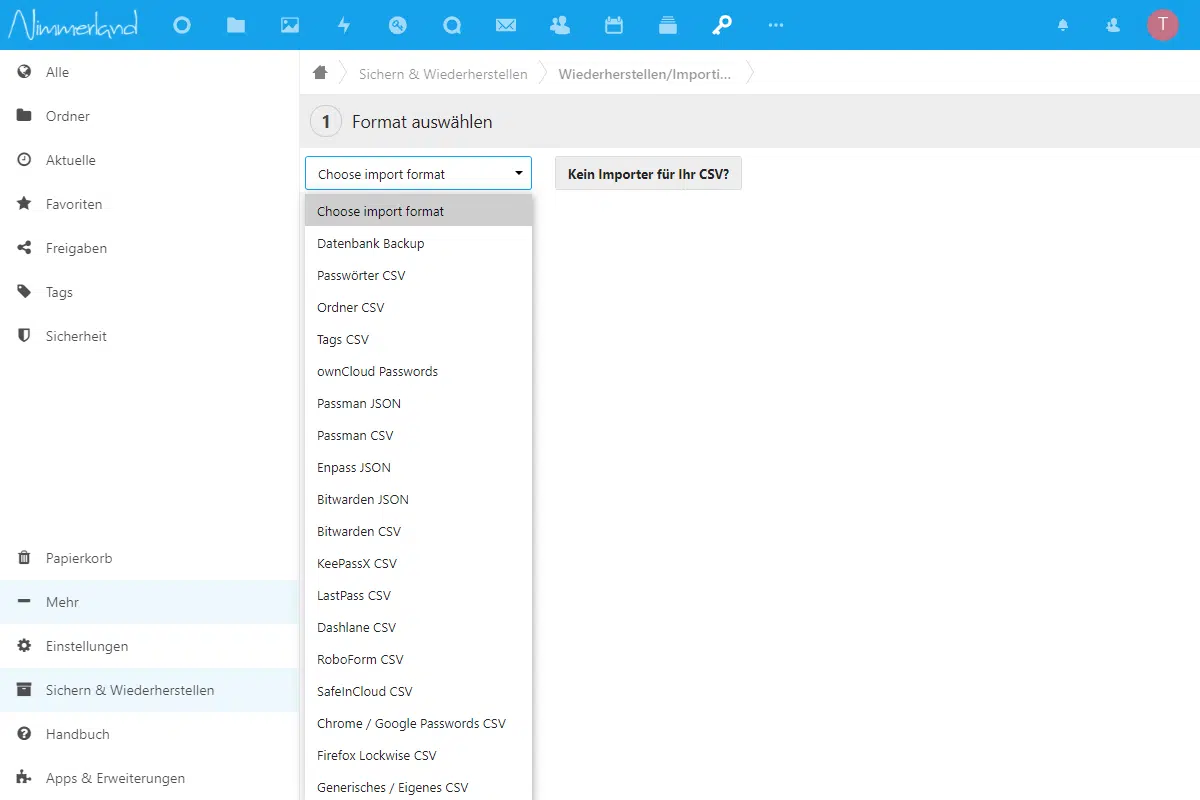Open the Talk chat bubble icon
This screenshot has width=1200, height=800.
click(x=452, y=26)
